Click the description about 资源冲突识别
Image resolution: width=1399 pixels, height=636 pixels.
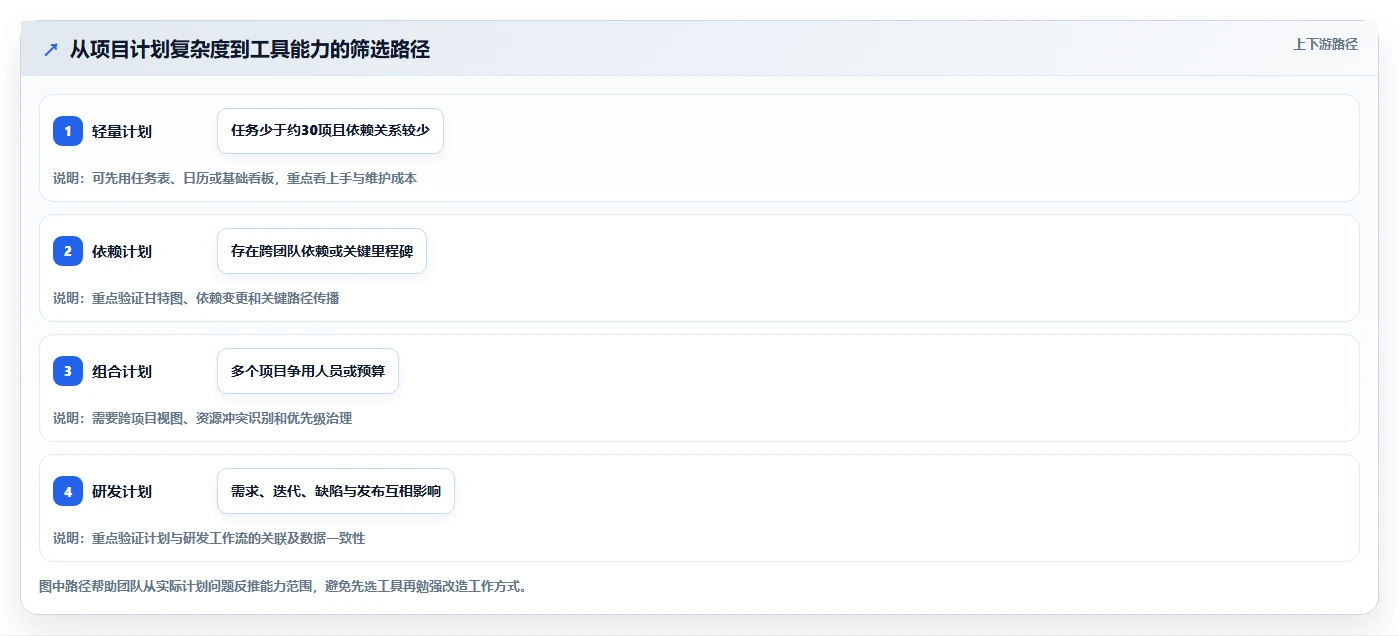pyautogui.click(x=202, y=418)
